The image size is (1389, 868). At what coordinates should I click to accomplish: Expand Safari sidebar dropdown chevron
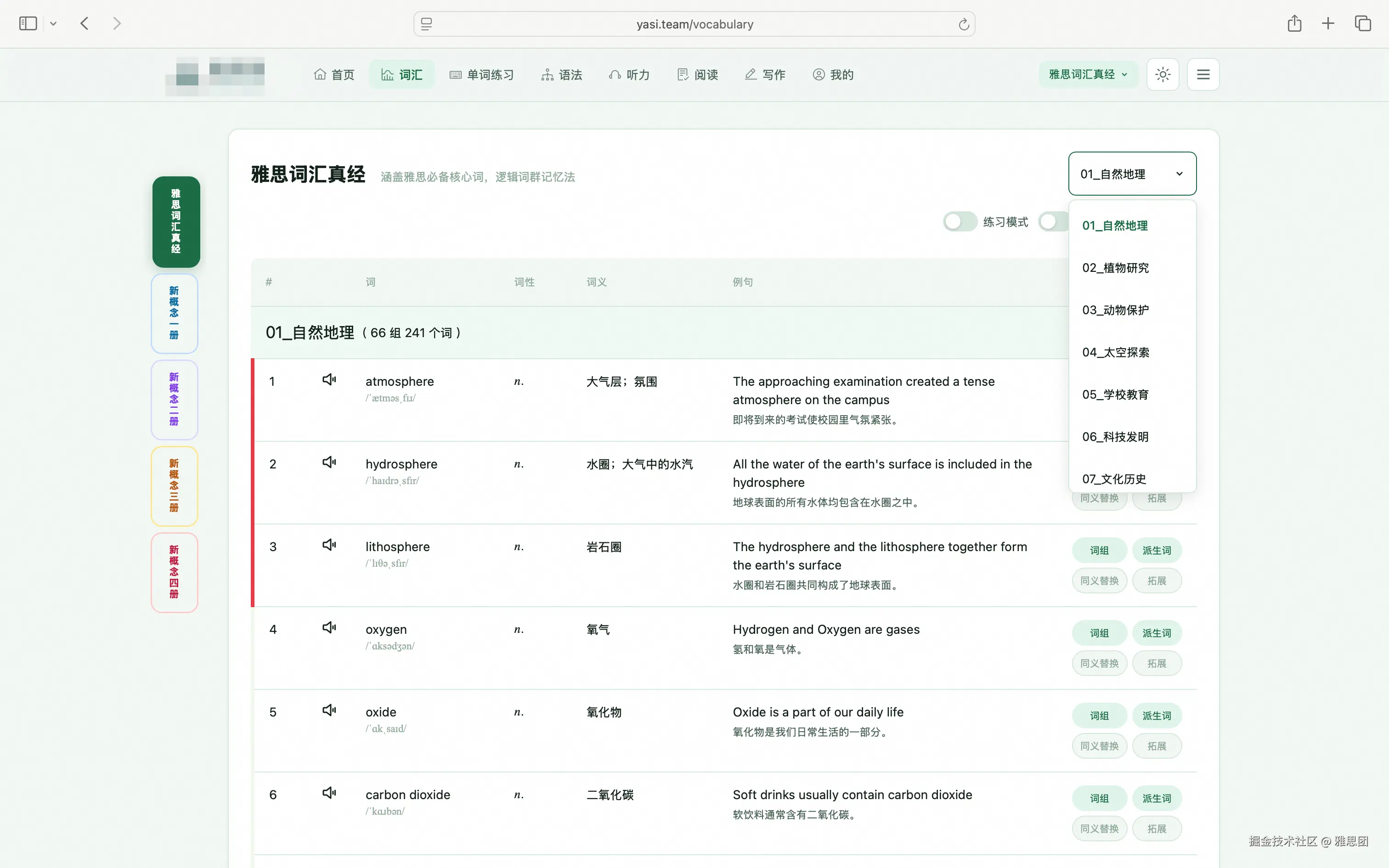tap(53, 24)
